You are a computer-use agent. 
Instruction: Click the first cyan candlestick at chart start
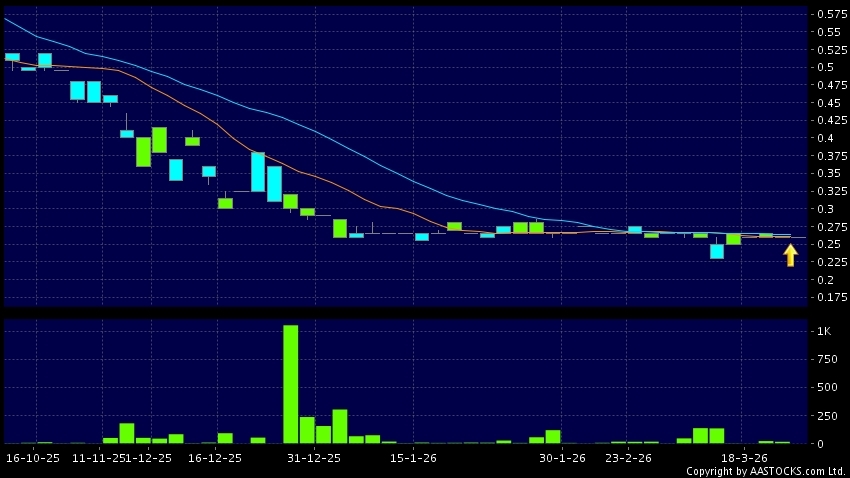click(x=12, y=58)
